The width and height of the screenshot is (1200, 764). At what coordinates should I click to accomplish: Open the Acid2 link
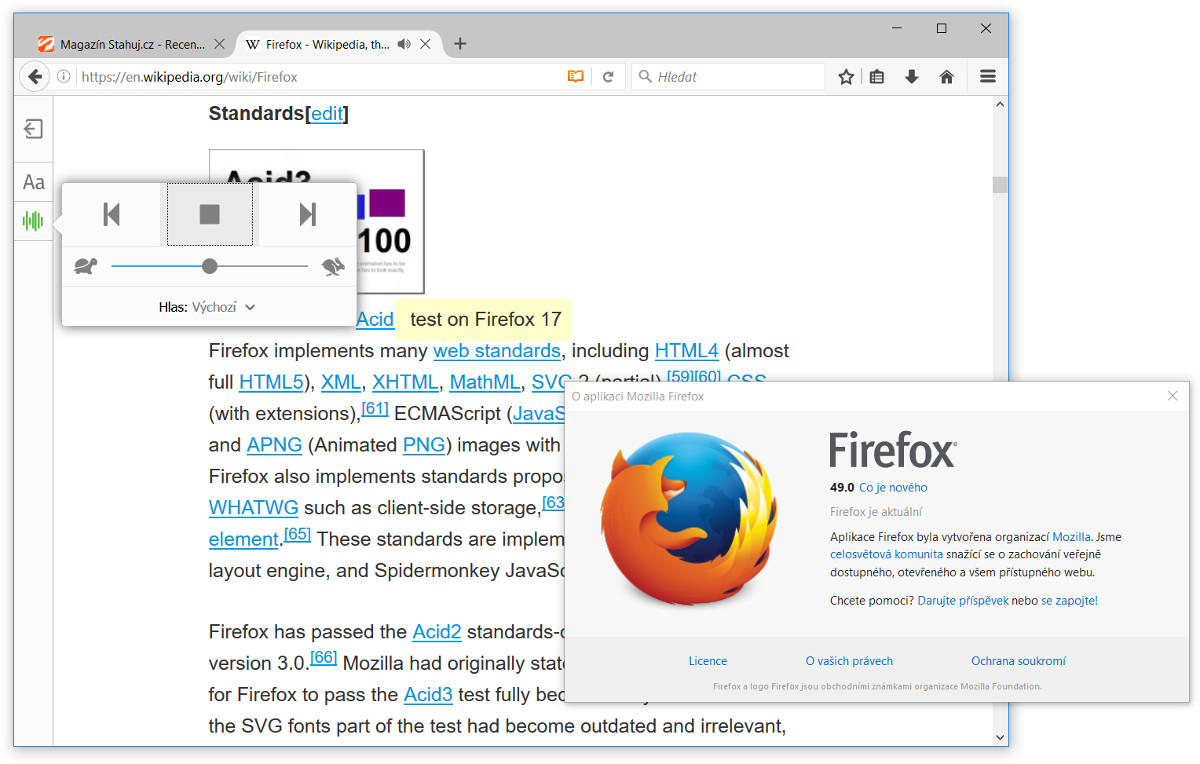tap(437, 632)
